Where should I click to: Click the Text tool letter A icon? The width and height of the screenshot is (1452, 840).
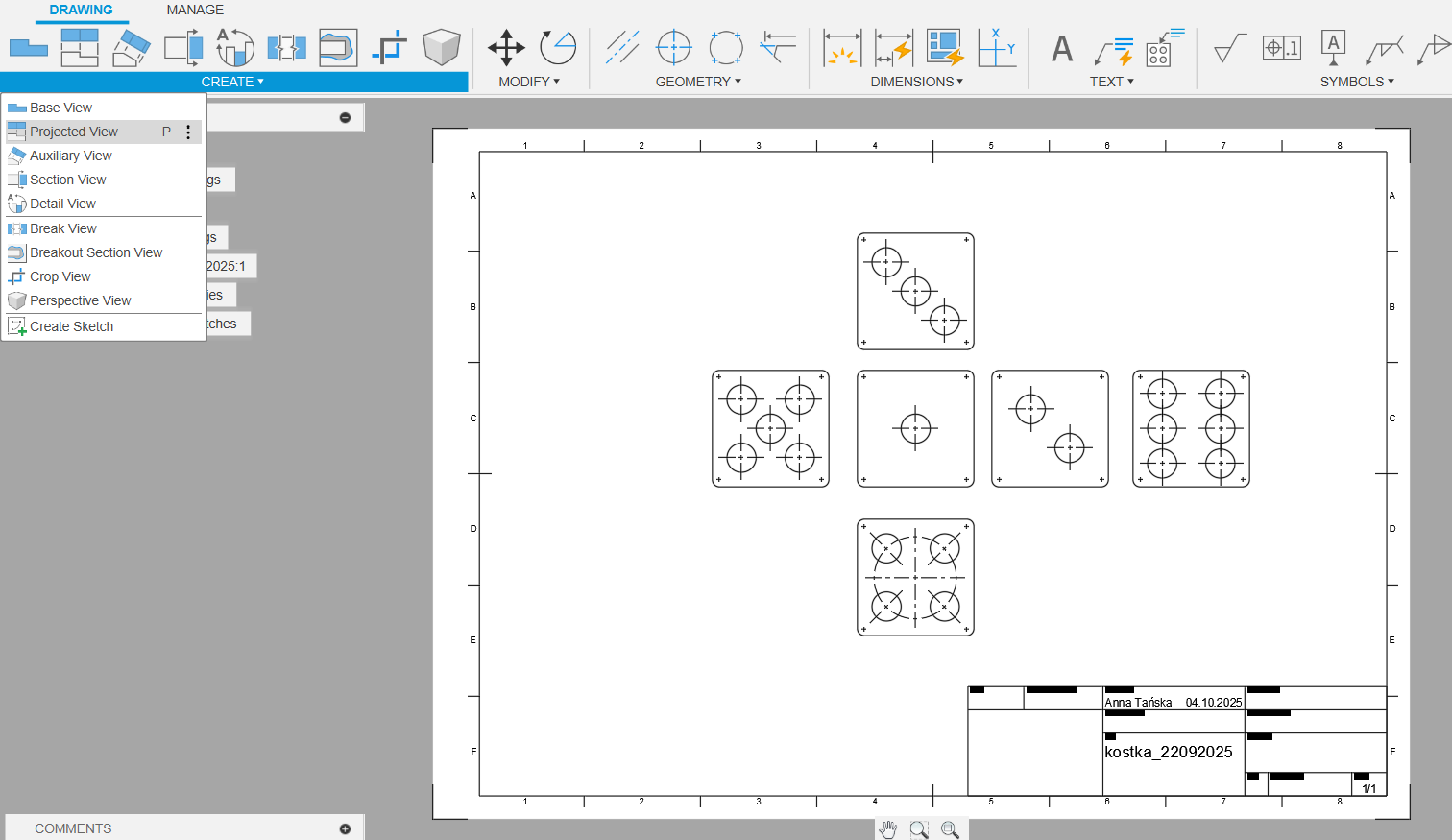point(1061,48)
